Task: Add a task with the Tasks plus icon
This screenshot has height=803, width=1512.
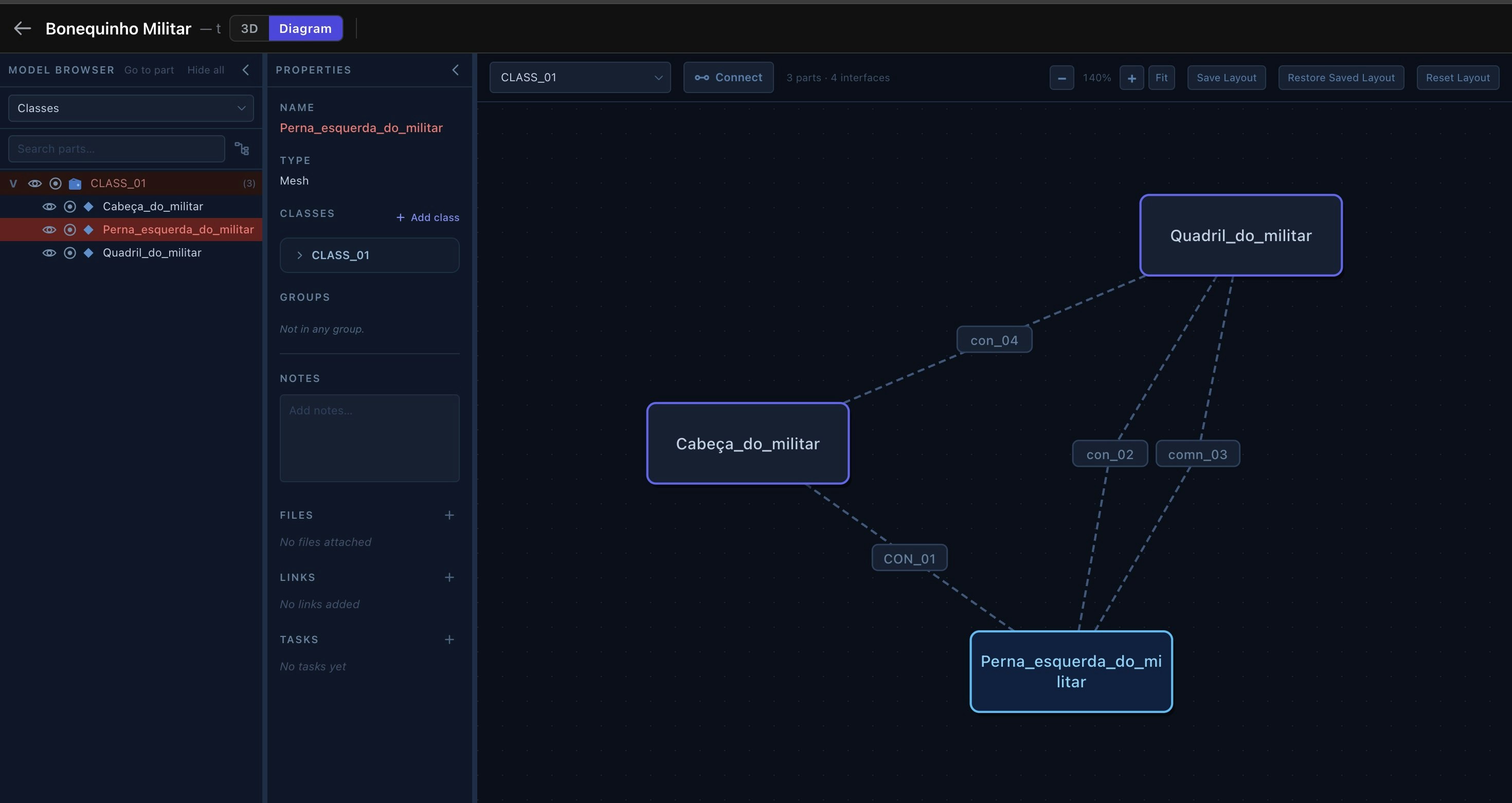Action: (449, 640)
